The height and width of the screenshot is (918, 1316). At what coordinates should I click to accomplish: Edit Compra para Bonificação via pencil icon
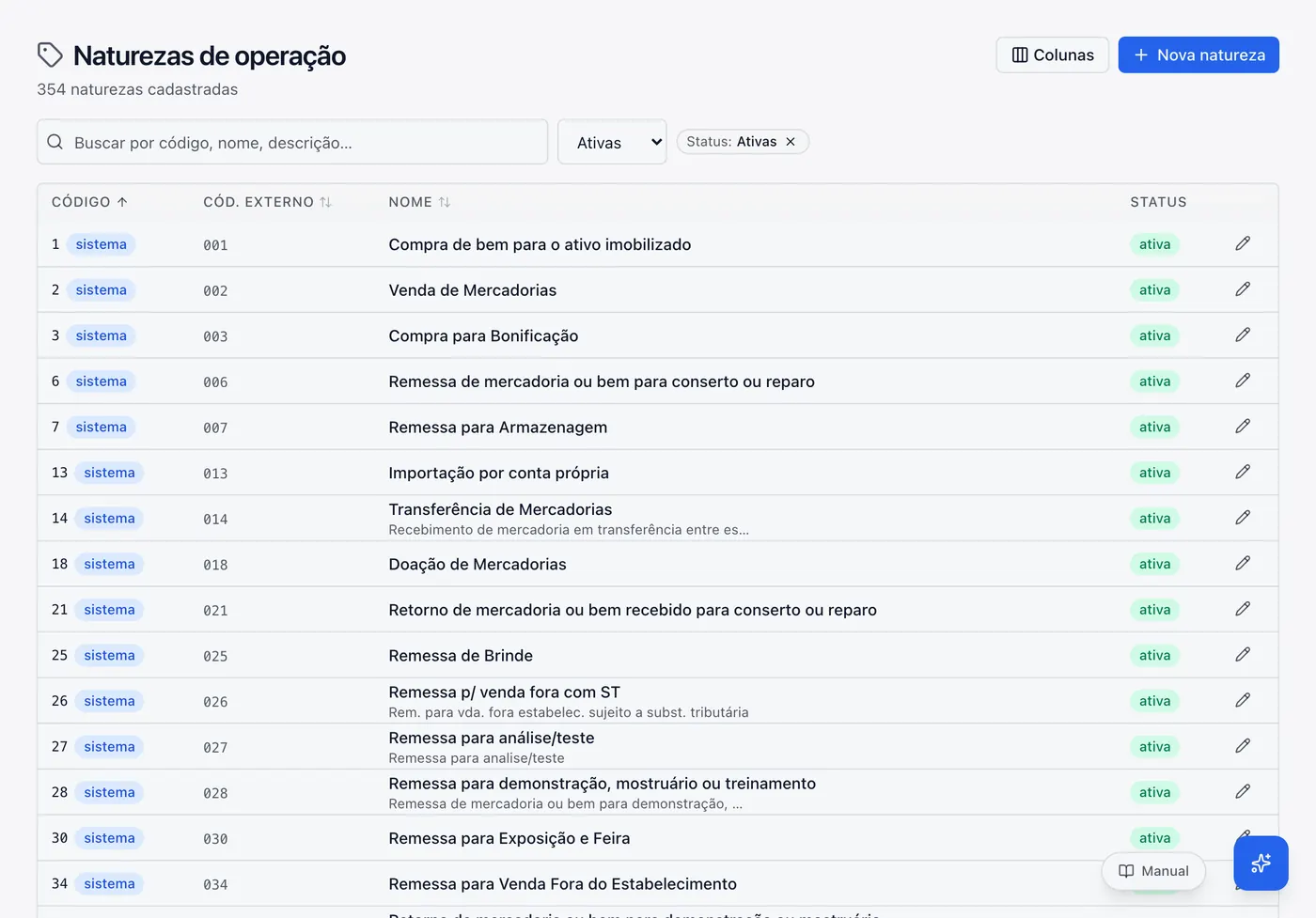pyautogui.click(x=1243, y=335)
